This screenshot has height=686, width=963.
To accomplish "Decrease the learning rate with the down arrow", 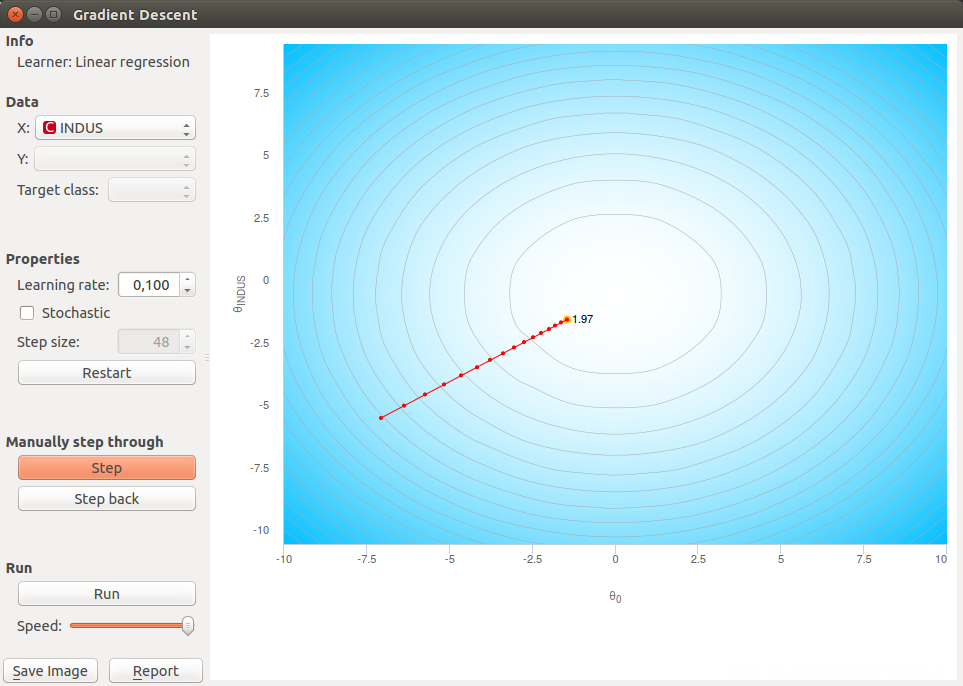I will coord(186,289).
